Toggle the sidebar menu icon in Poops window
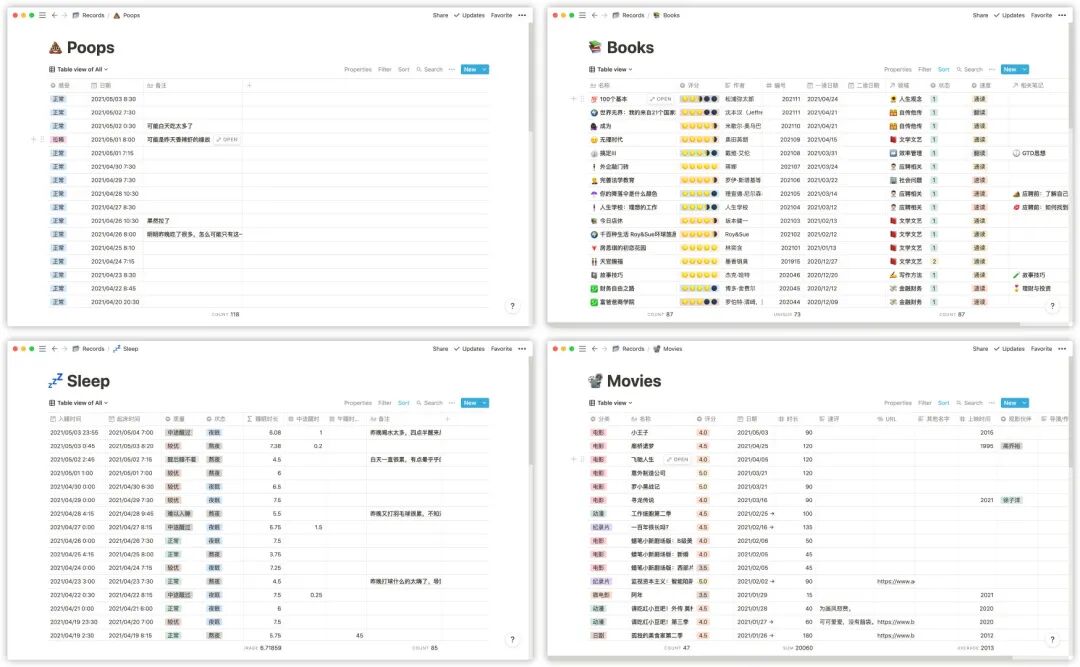Screen dimensions: 1080x667 (43, 15)
